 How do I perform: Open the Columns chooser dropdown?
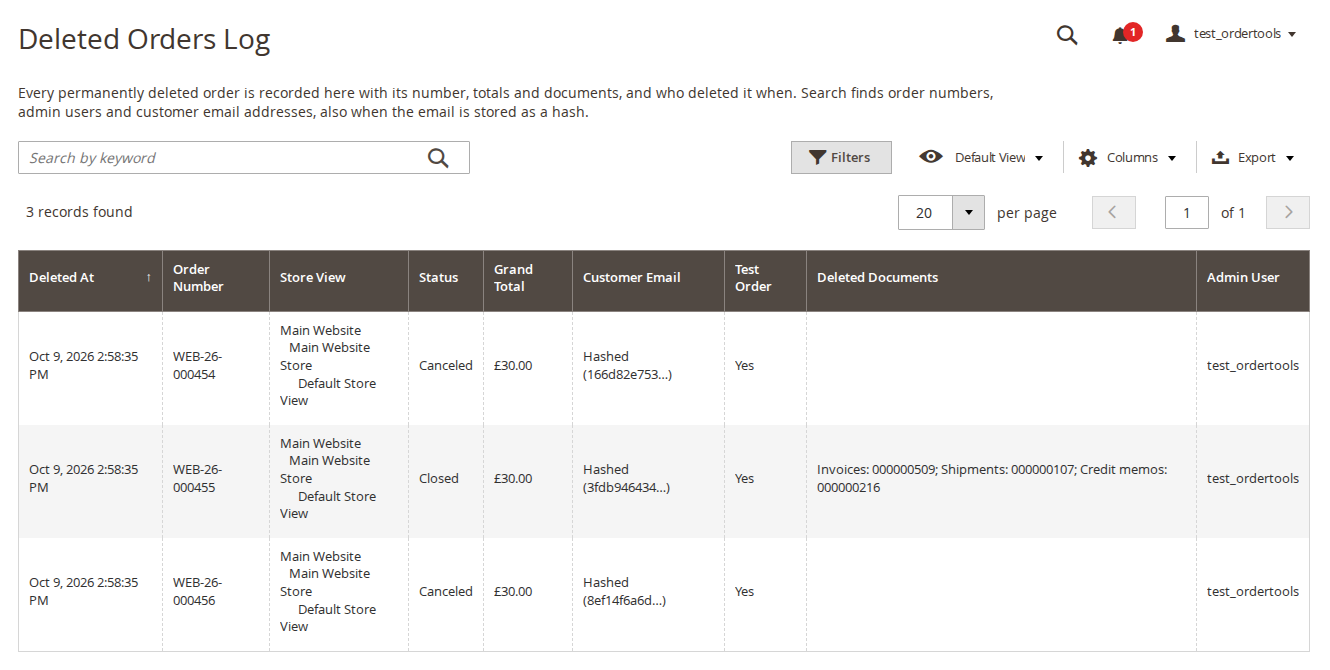[x=1128, y=158]
